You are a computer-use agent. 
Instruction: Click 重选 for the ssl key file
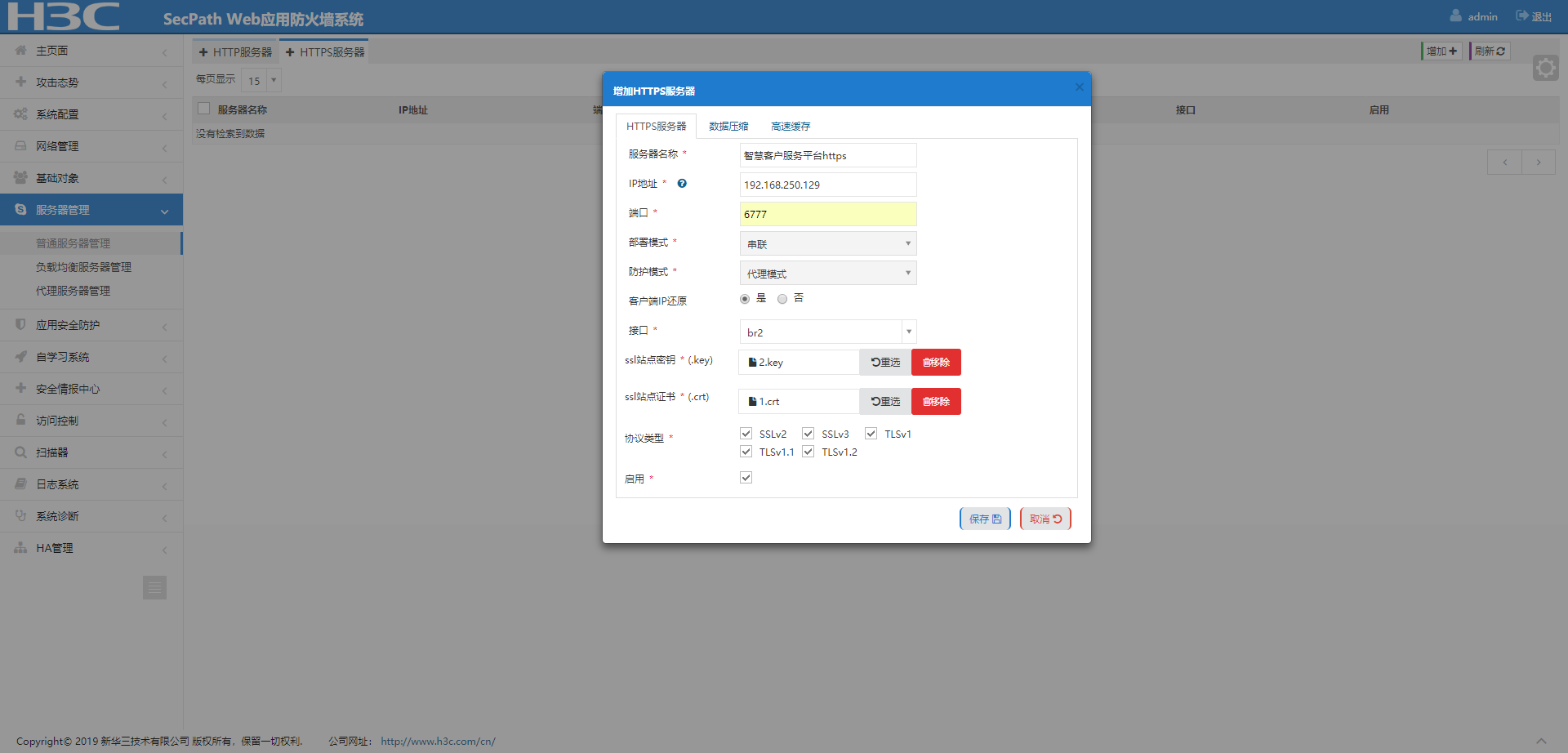[885, 362]
